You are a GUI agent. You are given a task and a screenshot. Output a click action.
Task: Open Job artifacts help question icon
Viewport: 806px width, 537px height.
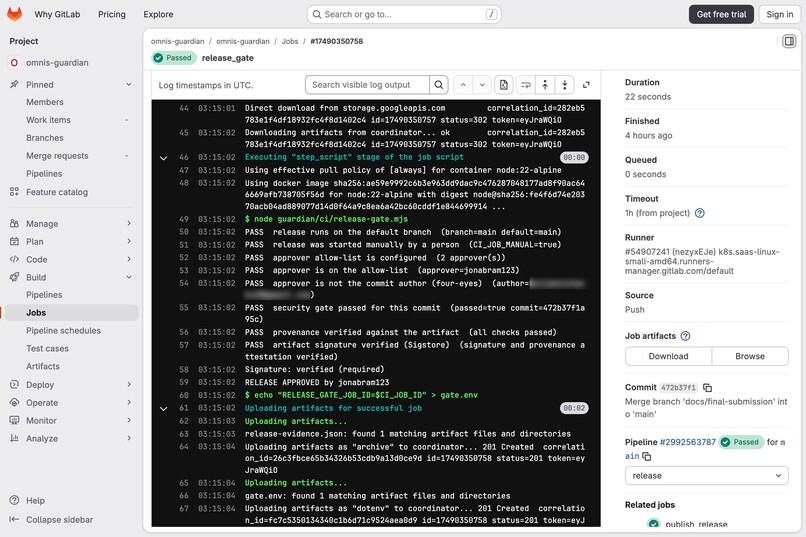(x=685, y=336)
